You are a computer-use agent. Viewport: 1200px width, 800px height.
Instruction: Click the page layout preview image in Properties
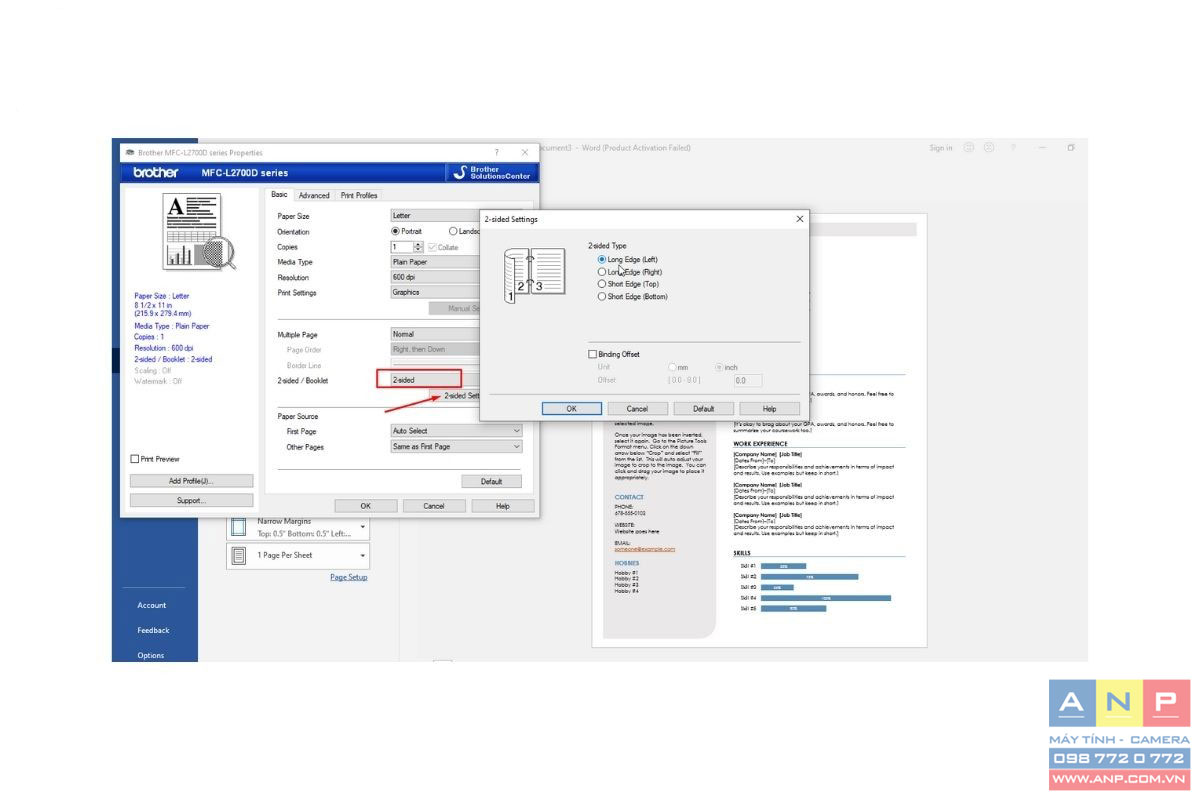[x=200, y=232]
